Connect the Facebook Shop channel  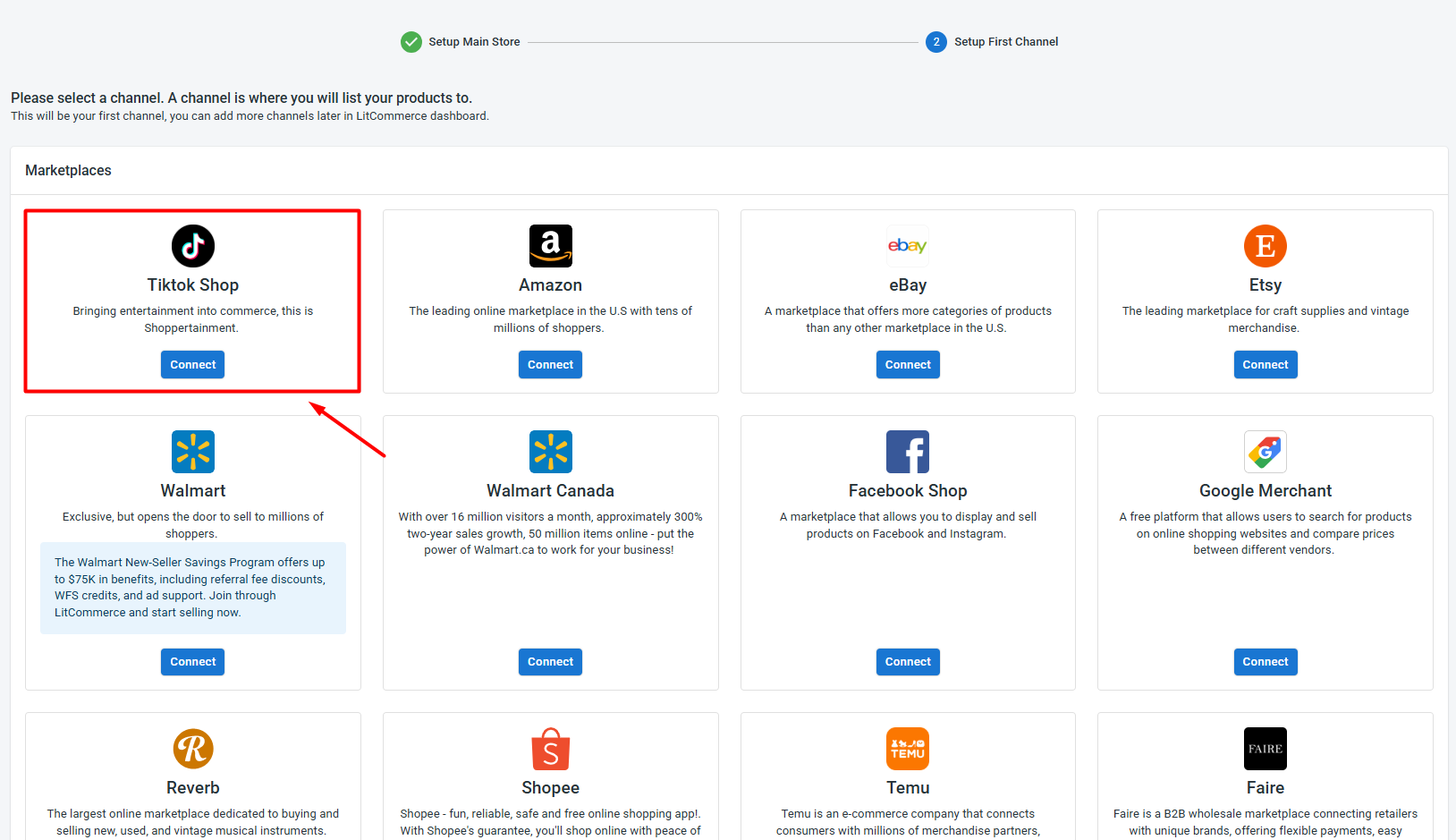click(x=908, y=662)
